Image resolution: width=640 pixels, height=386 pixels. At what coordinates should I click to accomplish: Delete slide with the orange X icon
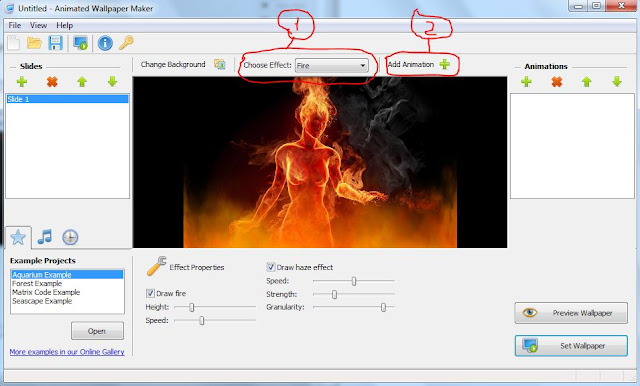pos(52,82)
